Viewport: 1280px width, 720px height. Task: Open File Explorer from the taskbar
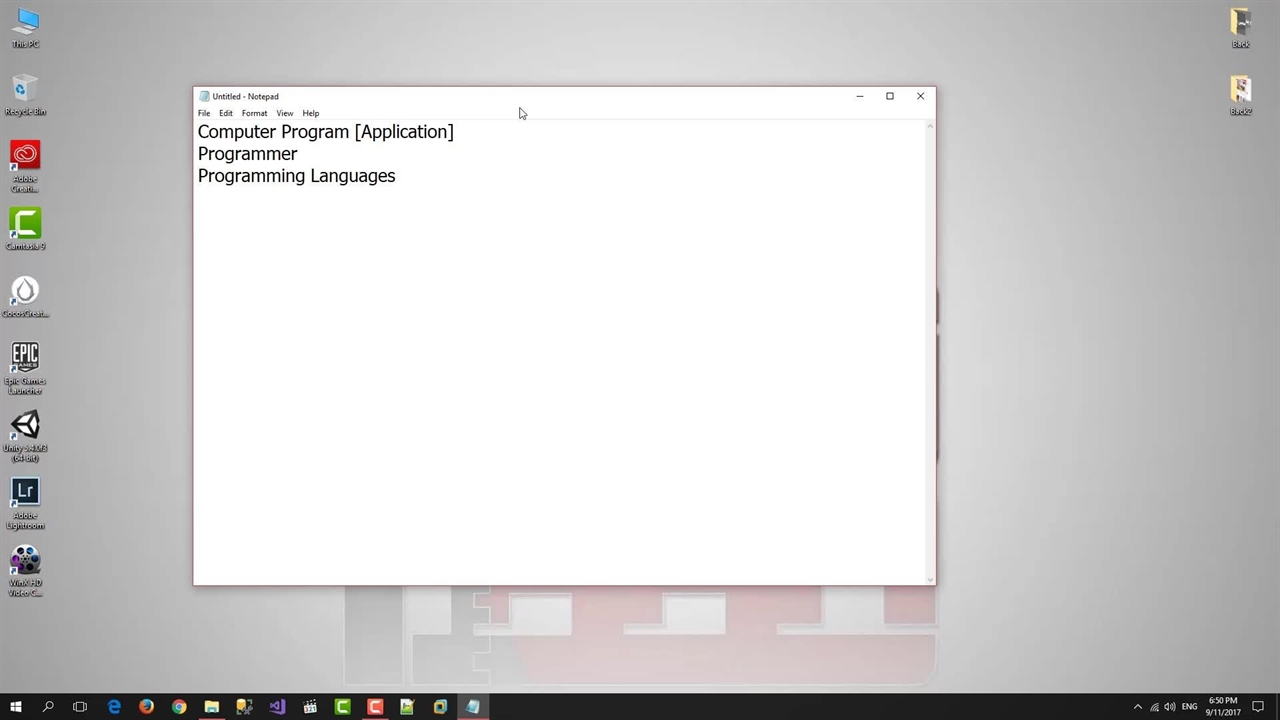click(212, 707)
